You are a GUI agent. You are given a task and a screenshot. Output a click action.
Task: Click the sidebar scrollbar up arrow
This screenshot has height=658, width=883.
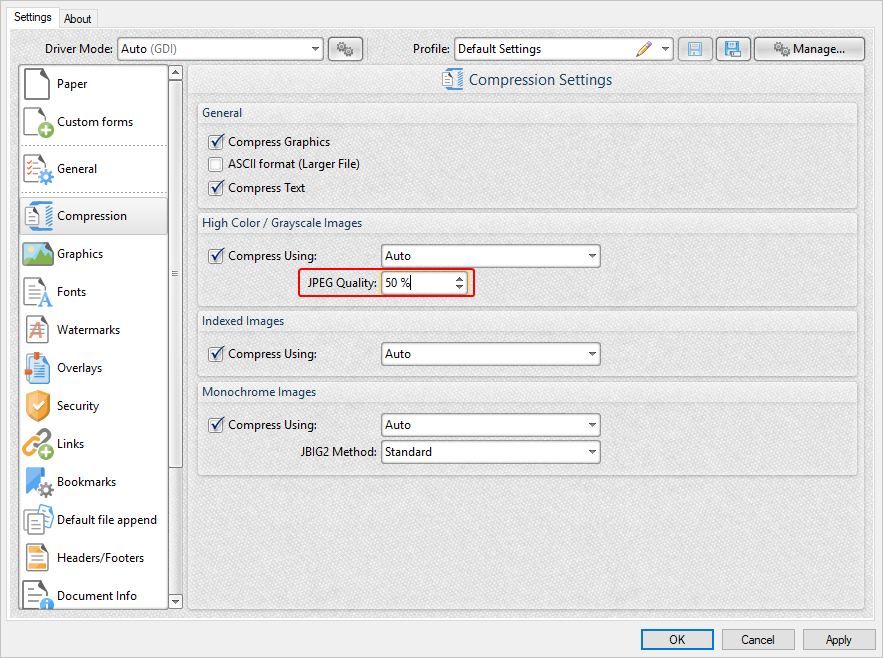point(176,72)
